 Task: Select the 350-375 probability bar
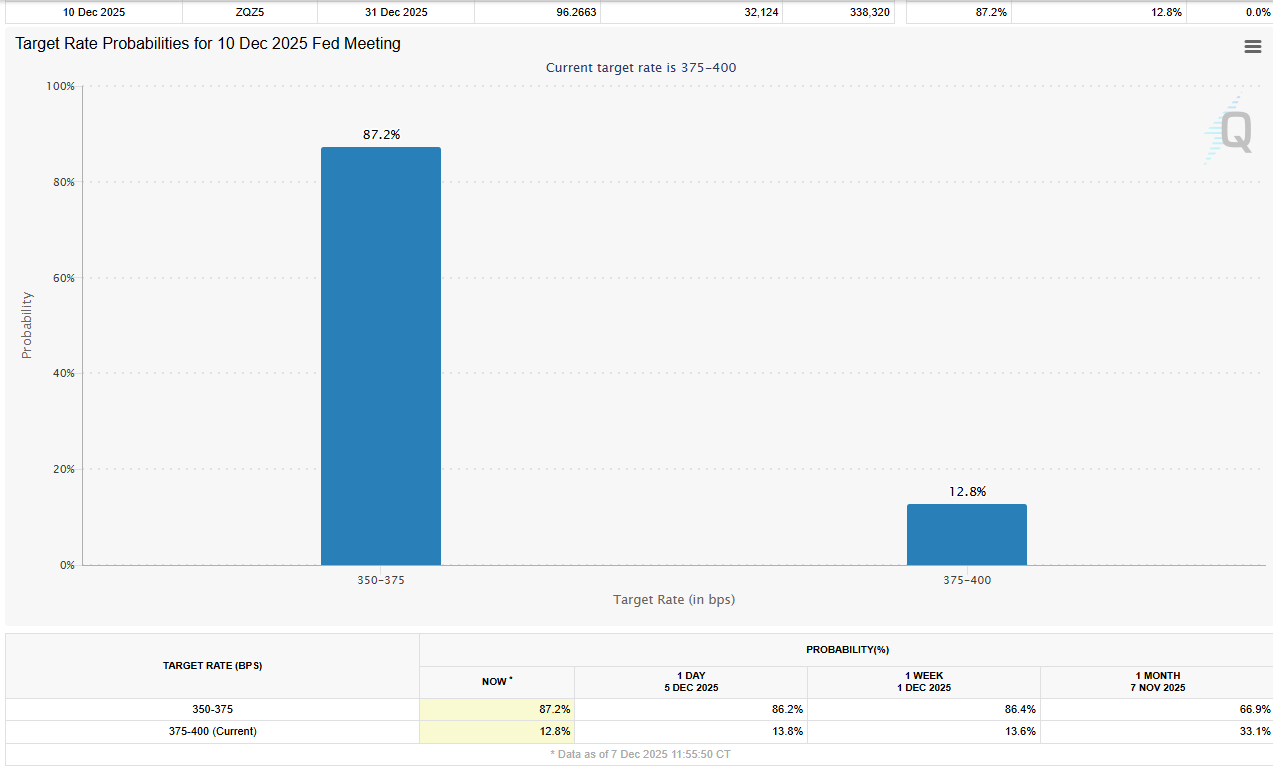coord(380,355)
